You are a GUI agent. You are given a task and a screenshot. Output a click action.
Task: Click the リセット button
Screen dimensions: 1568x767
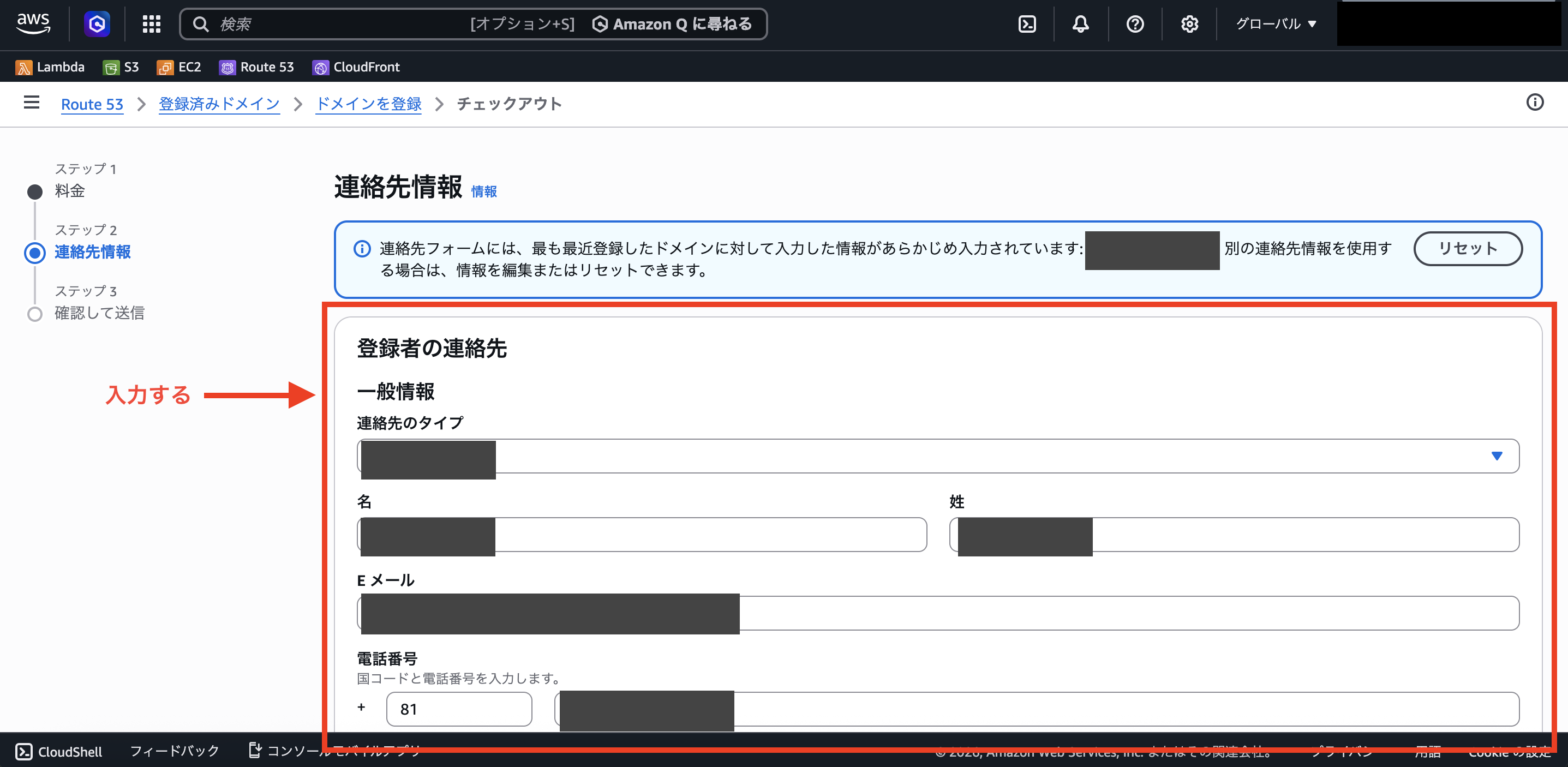tap(1468, 248)
